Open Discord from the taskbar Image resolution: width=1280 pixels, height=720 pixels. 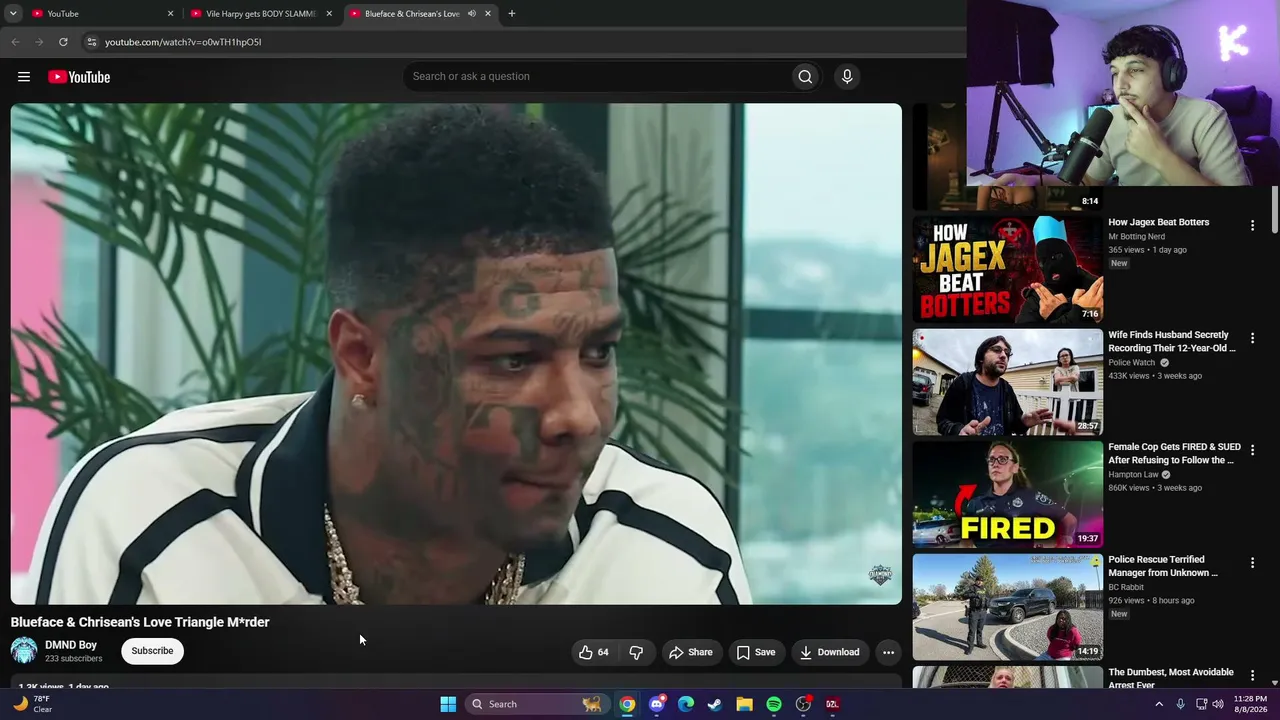(656, 704)
